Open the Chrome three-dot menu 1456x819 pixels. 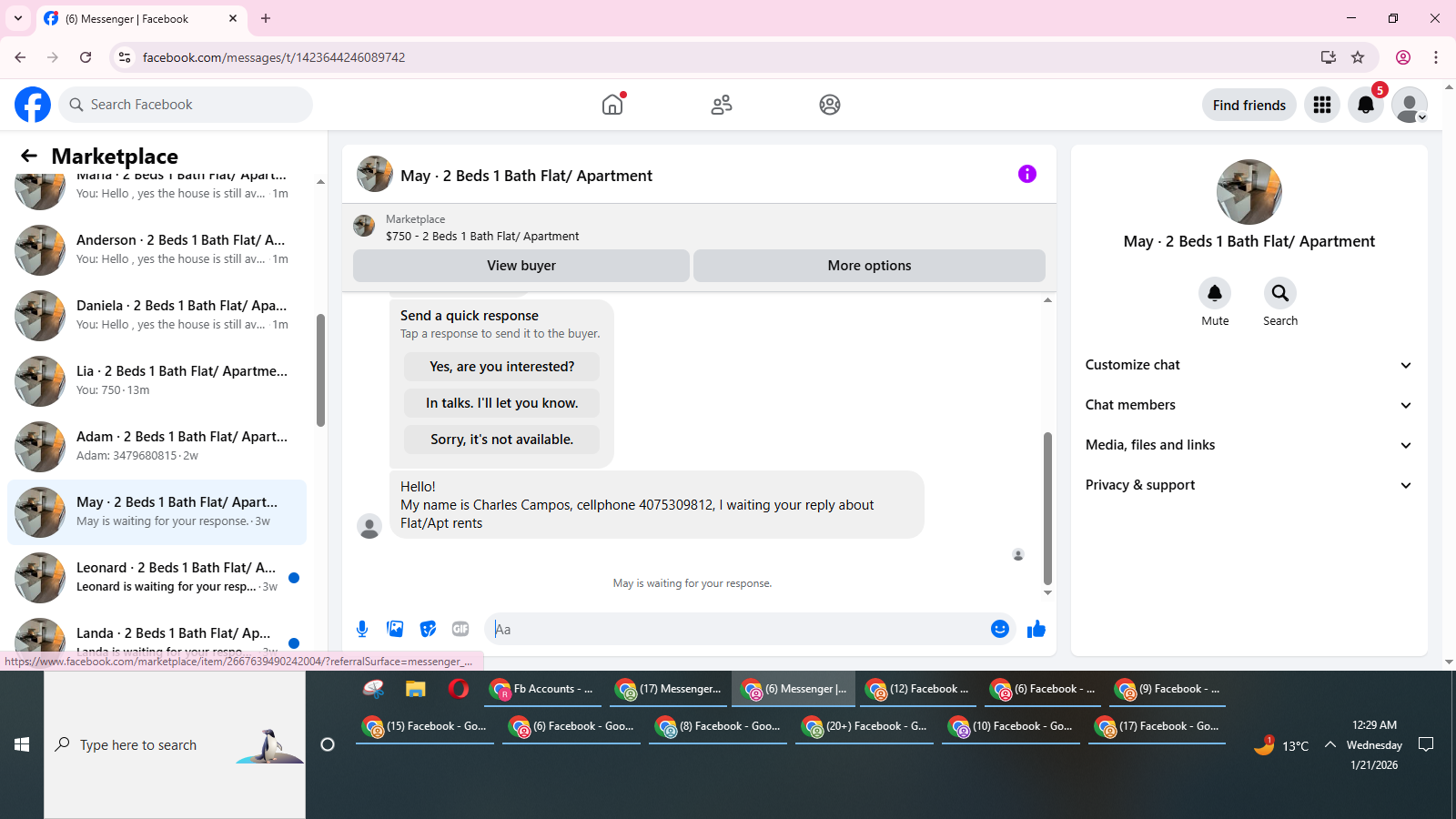point(1436,57)
